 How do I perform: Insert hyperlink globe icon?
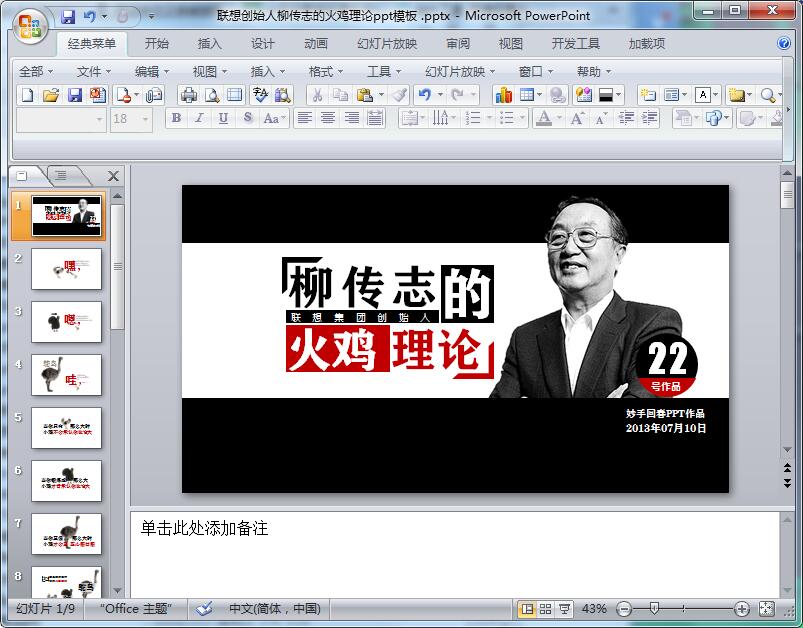point(557,95)
